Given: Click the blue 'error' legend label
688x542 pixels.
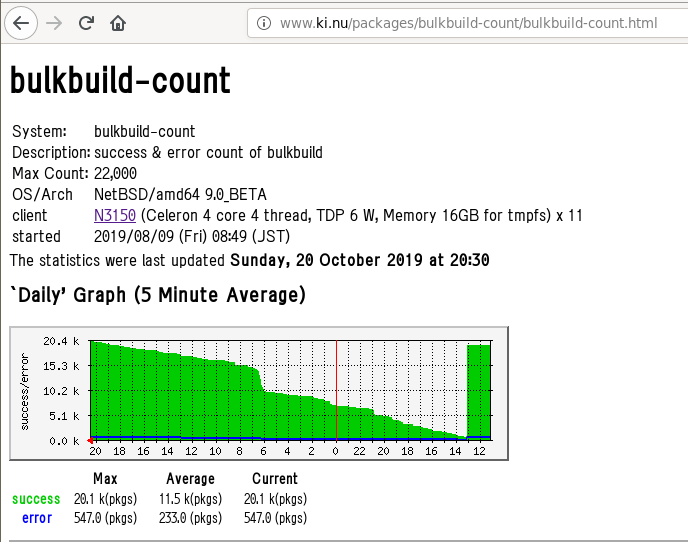Looking at the screenshot, I should pos(37,518).
